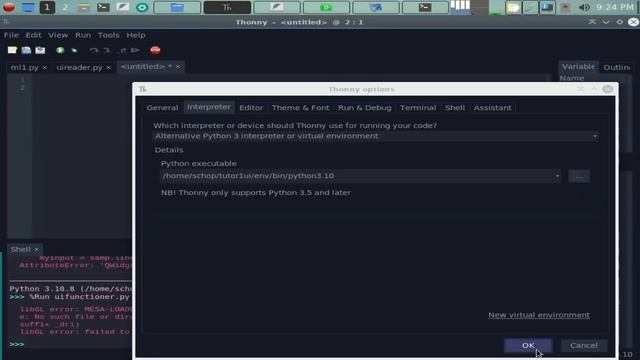Image resolution: width=640 pixels, height=360 pixels.
Task: Click the clock showing 9:24 PM
Action: (615, 7)
